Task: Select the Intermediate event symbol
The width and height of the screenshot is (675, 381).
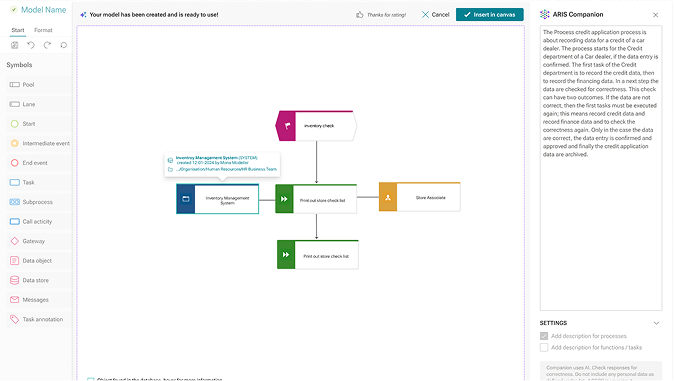Action: (x=39, y=143)
